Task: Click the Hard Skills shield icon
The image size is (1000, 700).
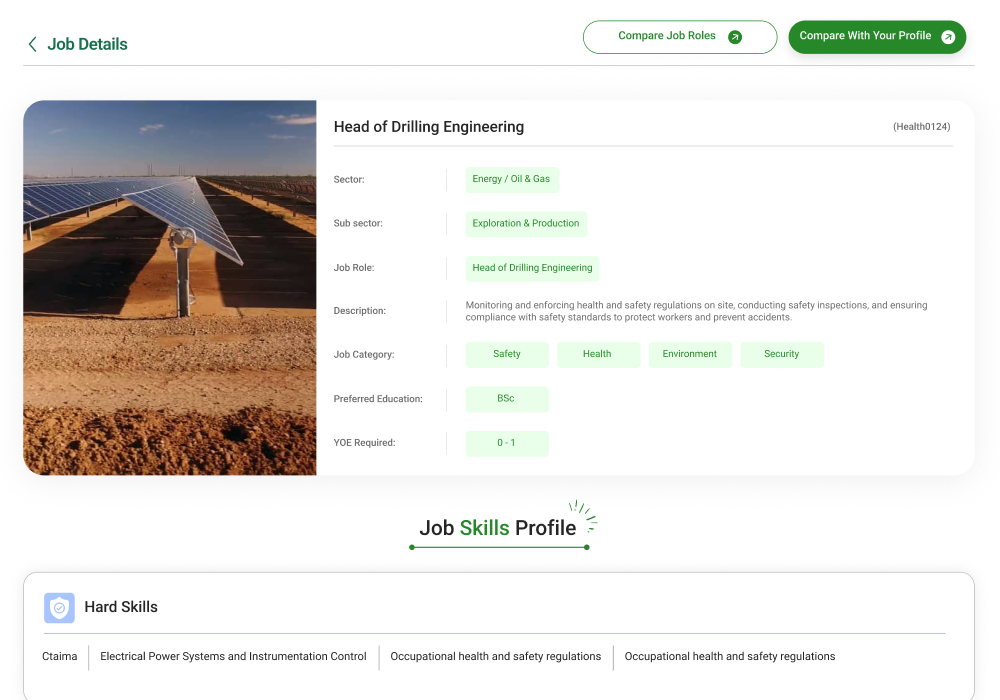Action: coord(59,607)
